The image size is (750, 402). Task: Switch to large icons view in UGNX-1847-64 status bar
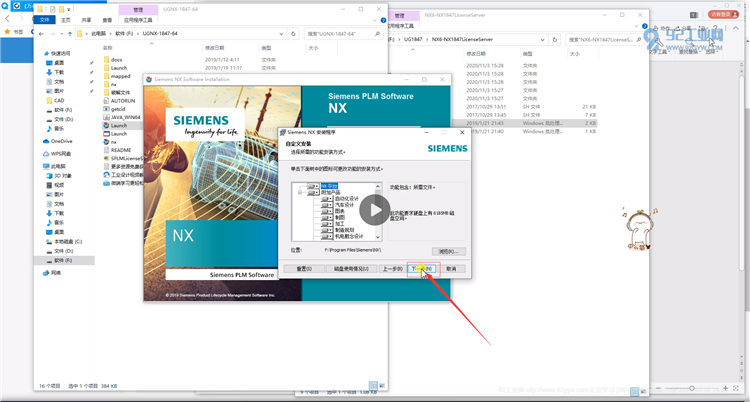point(382,385)
